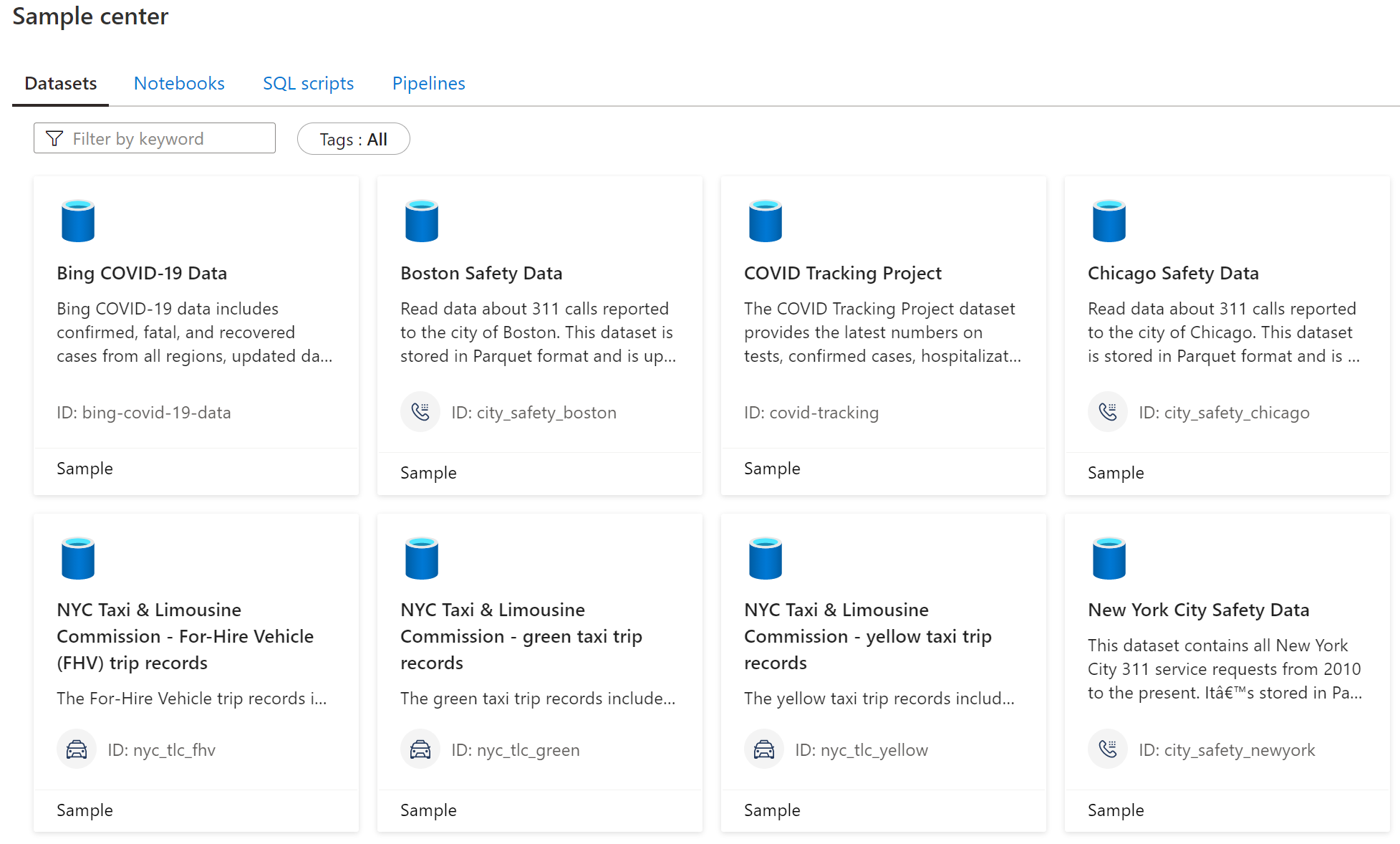
Task: Go to the Pipelines tab
Action: click(428, 83)
